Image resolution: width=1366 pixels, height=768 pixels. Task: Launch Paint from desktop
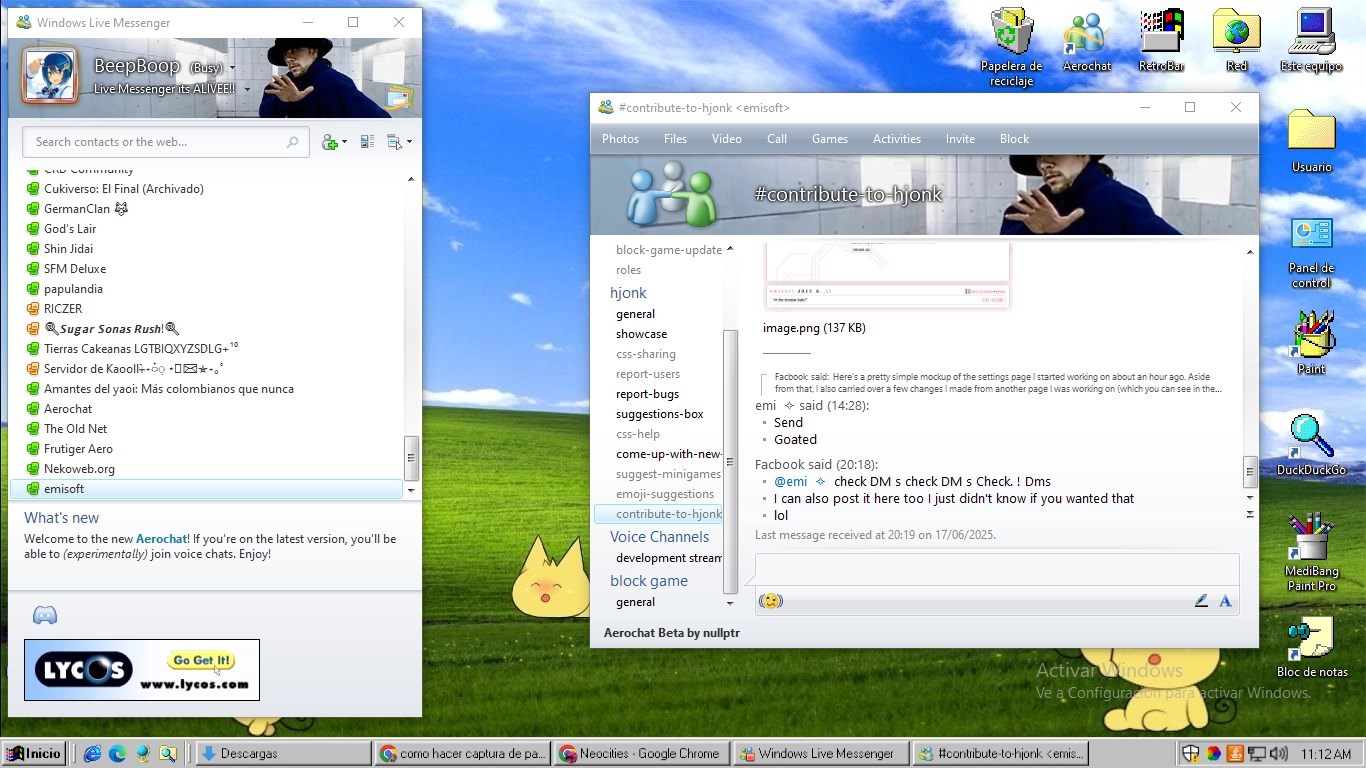[1311, 343]
